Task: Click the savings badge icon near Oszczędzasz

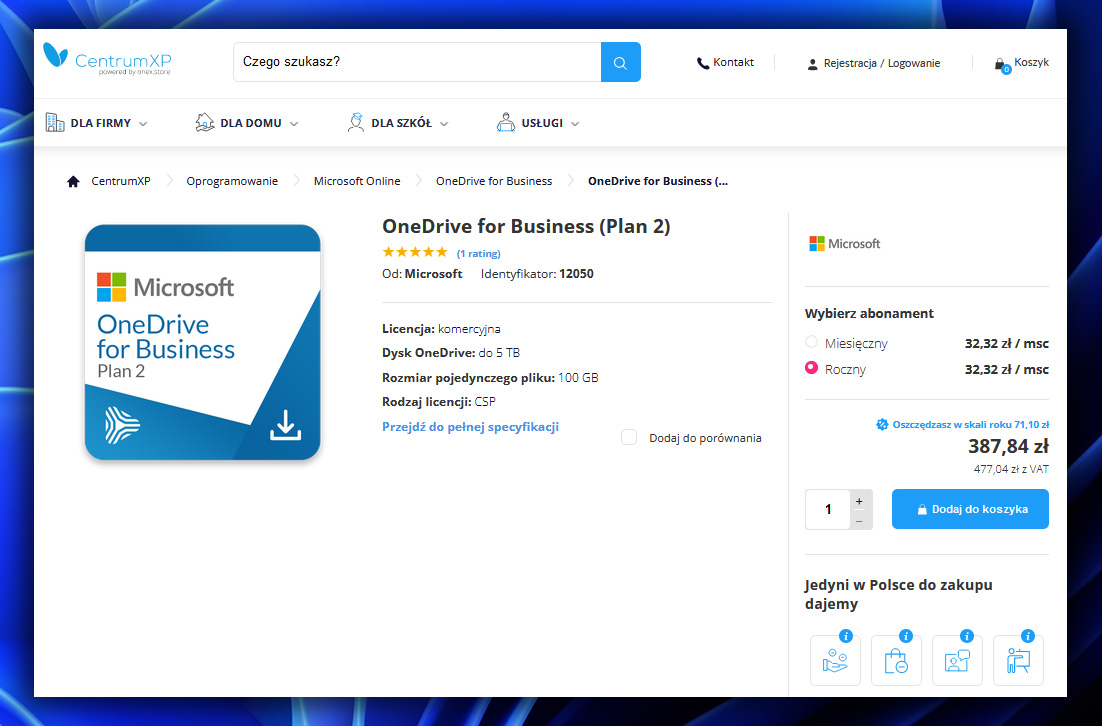Action: (x=882, y=424)
